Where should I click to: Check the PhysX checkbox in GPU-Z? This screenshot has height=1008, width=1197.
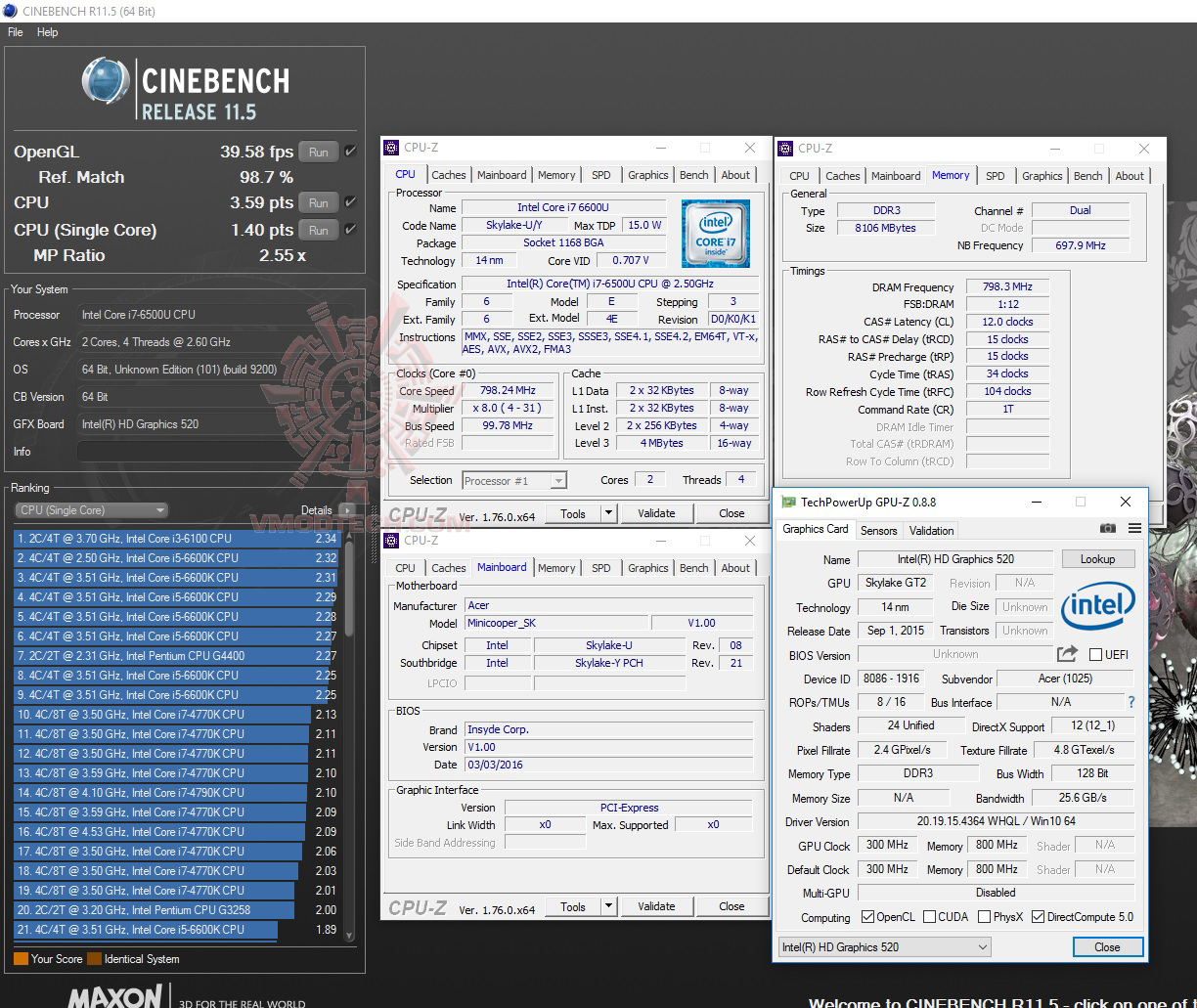click(984, 917)
